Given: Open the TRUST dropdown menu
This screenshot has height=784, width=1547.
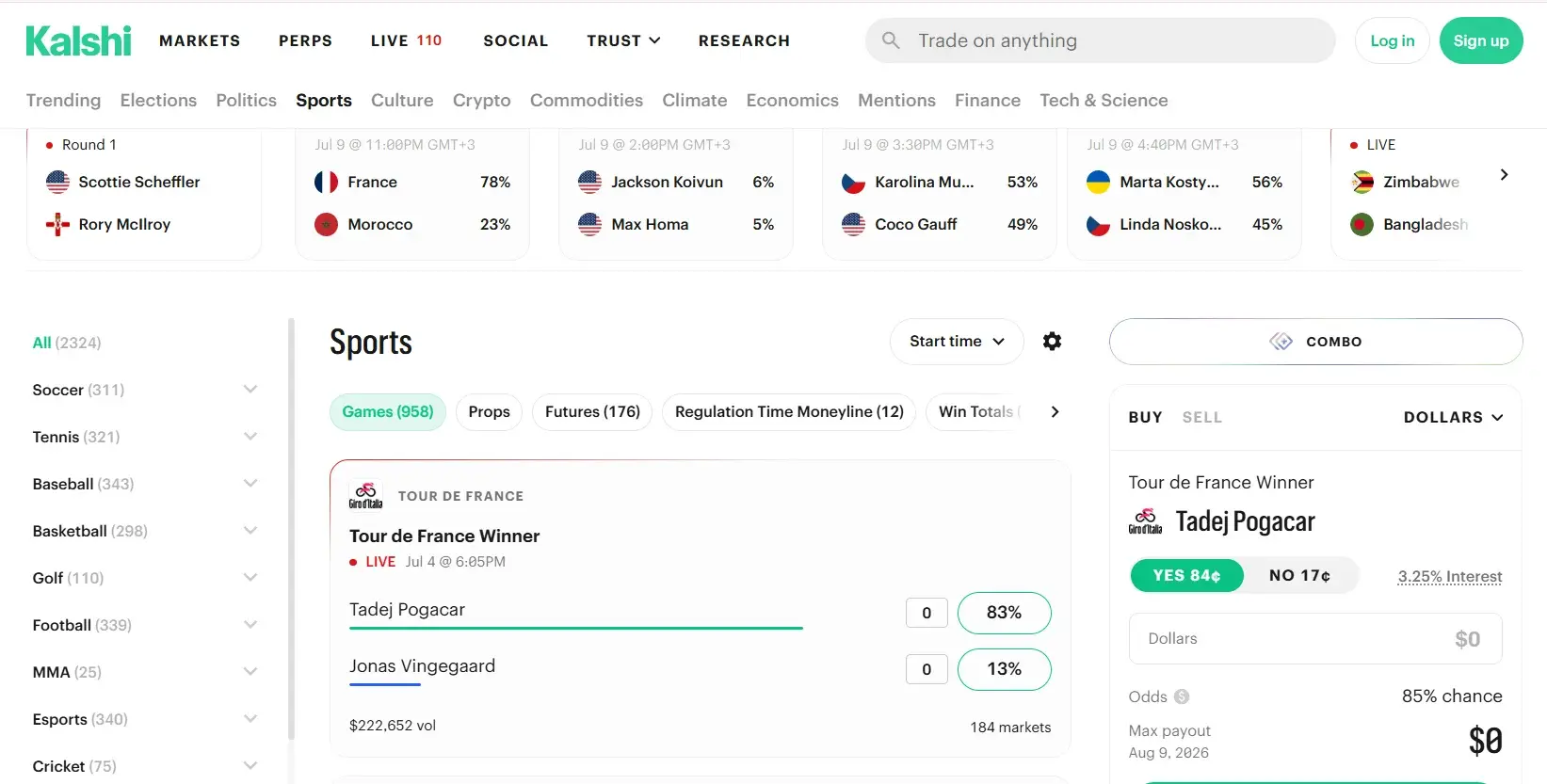Looking at the screenshot, I should click(623, 40).
